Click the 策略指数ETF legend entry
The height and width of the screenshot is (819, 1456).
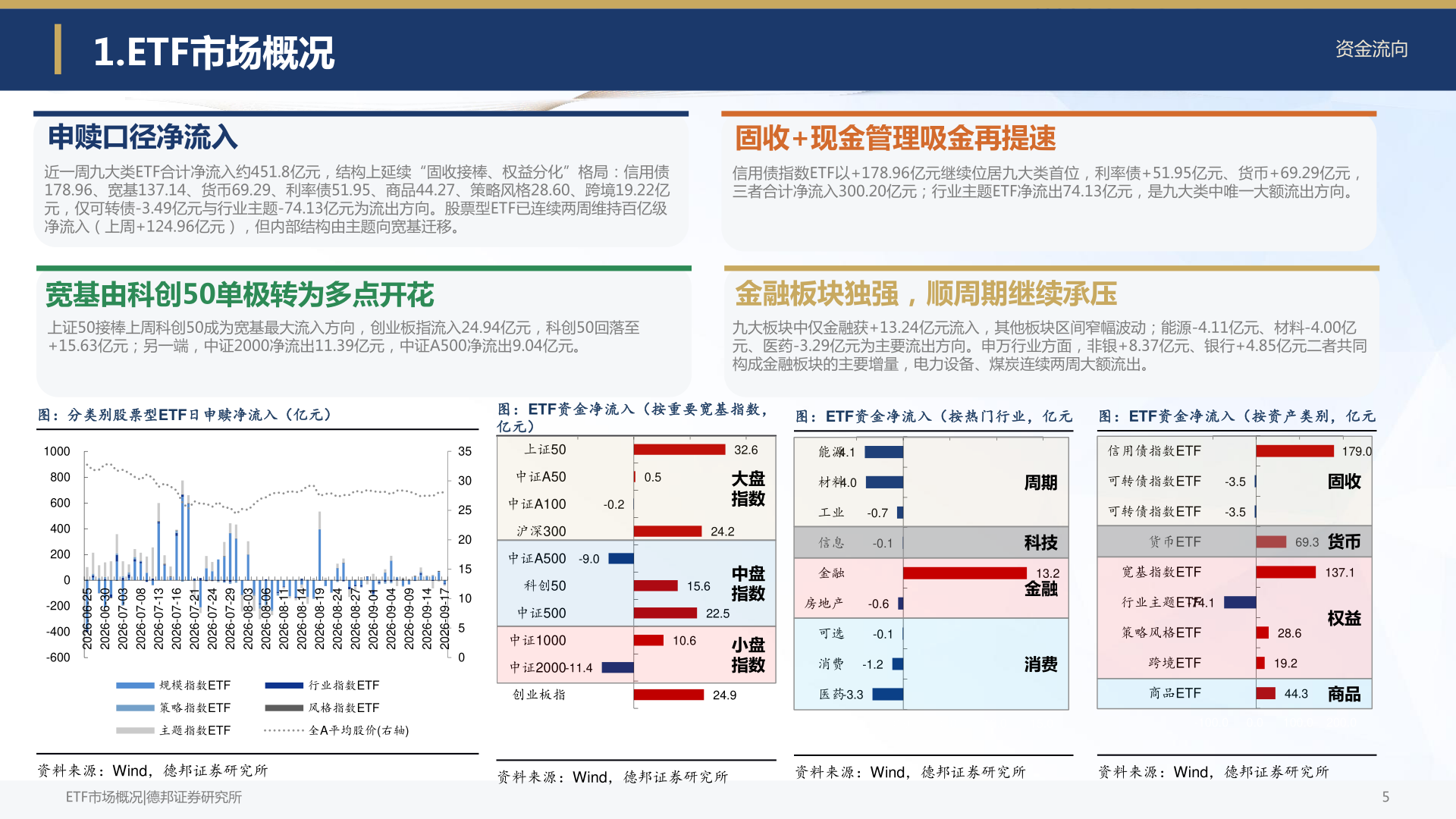173,708
